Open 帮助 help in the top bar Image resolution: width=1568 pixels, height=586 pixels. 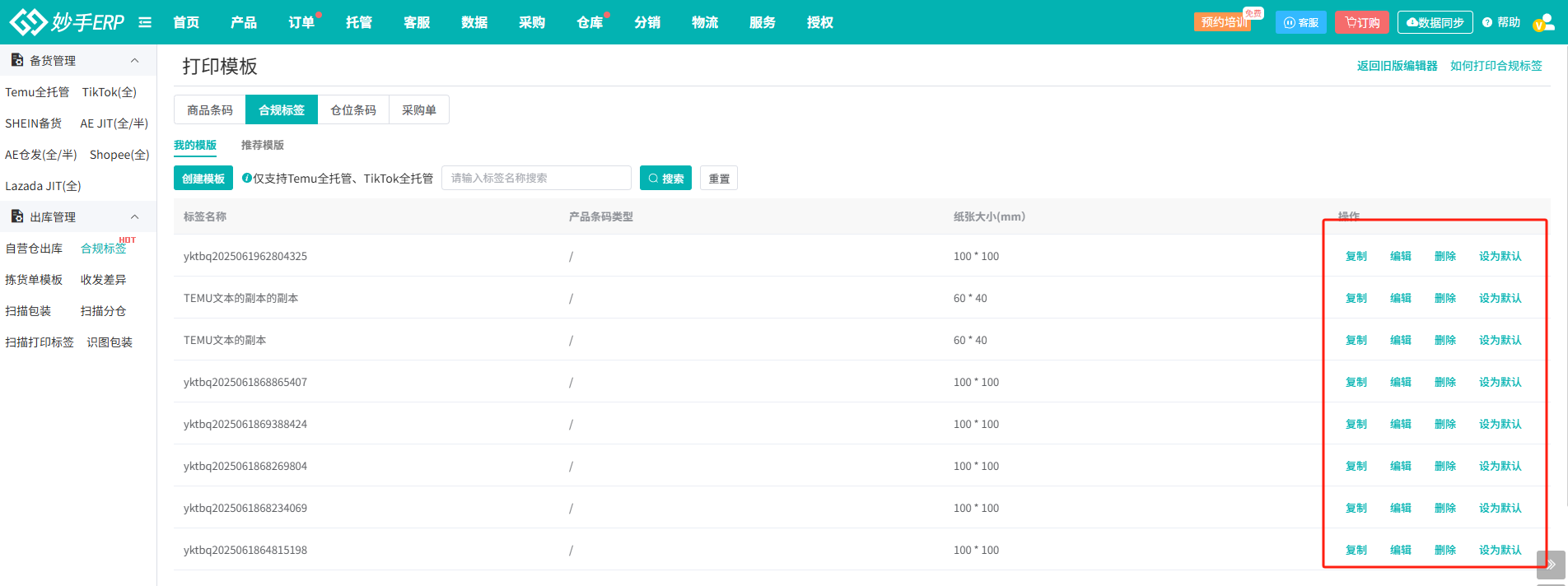pyautogui.click(x=1500, y=22)
